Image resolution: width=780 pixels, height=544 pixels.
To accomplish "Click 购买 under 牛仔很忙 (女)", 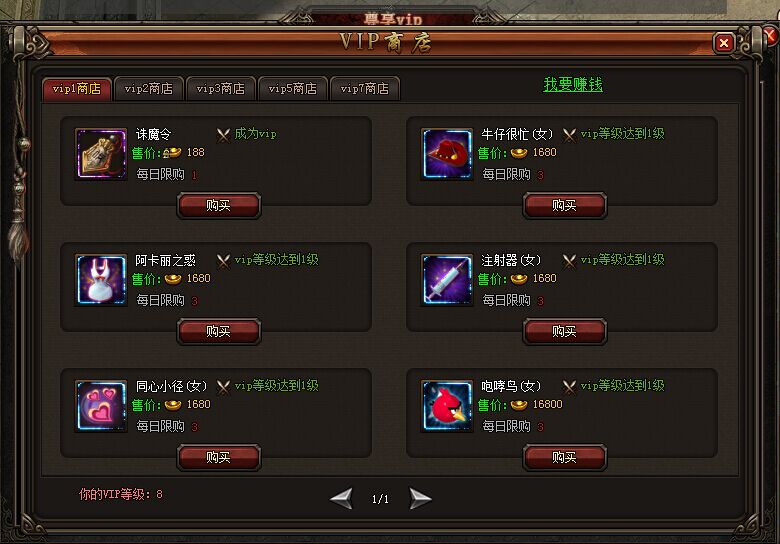I will click(565, 205).
